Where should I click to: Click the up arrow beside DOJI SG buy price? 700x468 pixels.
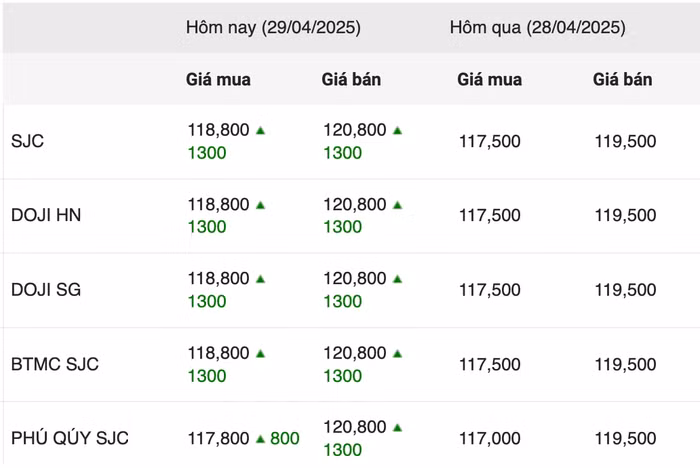260,279
